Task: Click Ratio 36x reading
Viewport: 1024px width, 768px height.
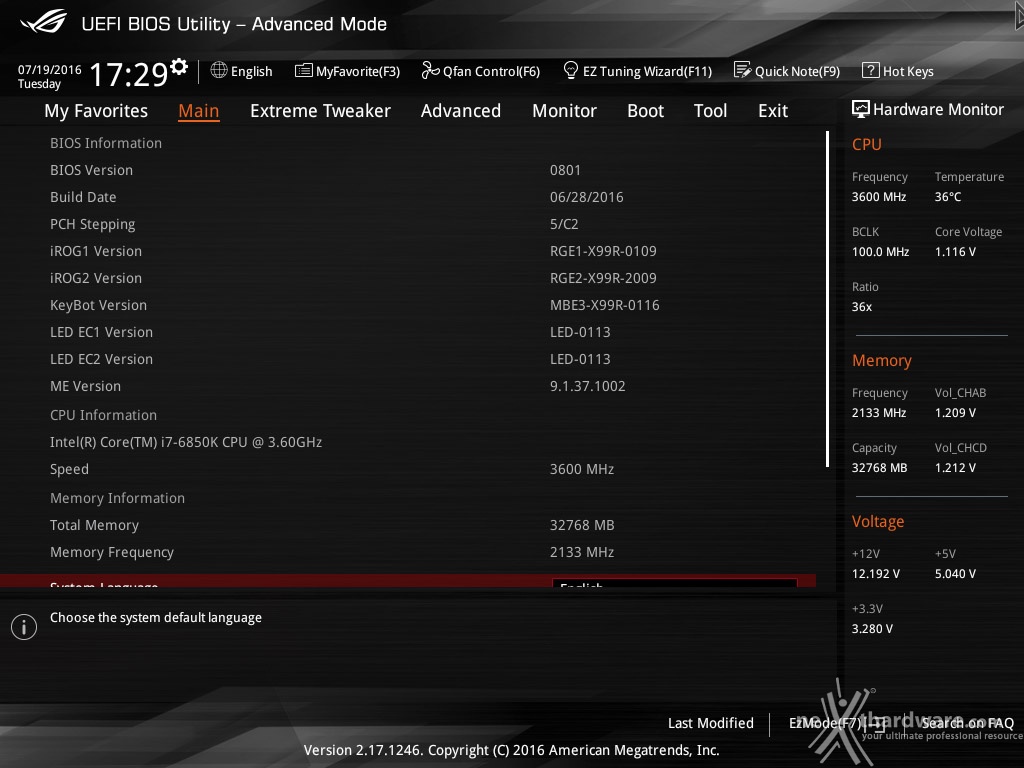Action: pyautogui.click(x=861, y=306)
